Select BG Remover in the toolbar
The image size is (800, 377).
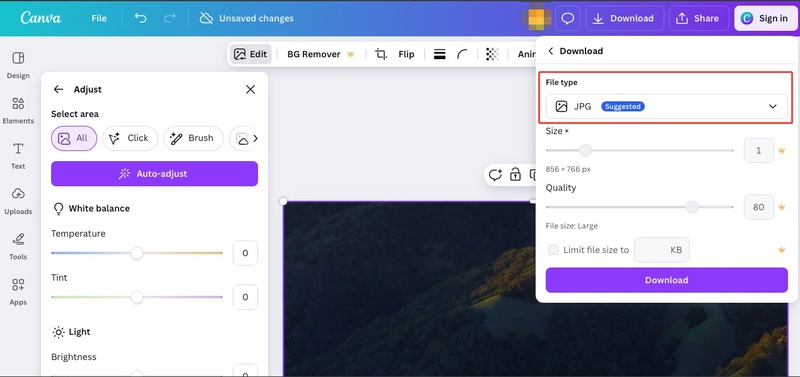320,54
